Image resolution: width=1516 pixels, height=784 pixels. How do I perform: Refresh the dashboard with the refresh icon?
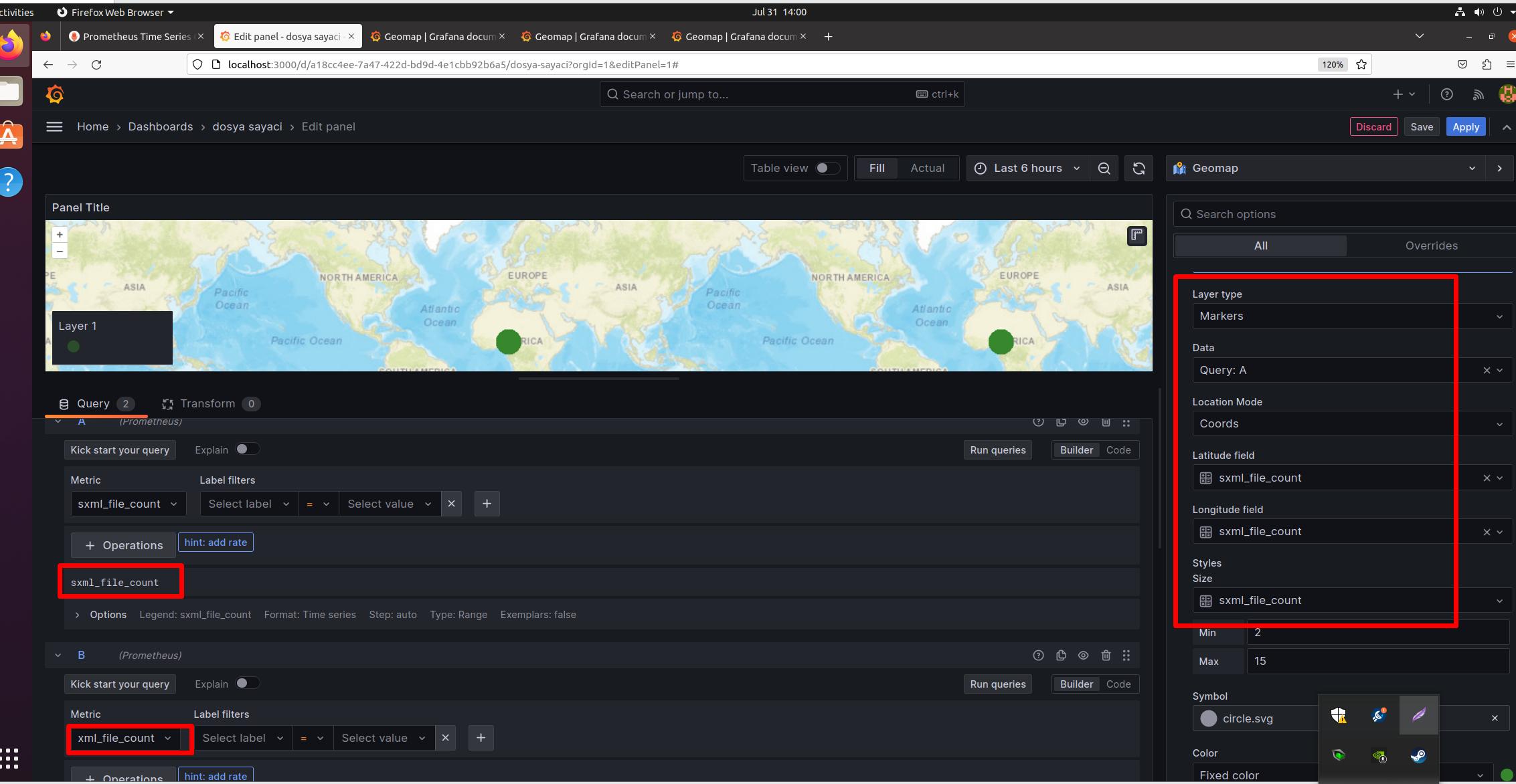point(1138,168)
